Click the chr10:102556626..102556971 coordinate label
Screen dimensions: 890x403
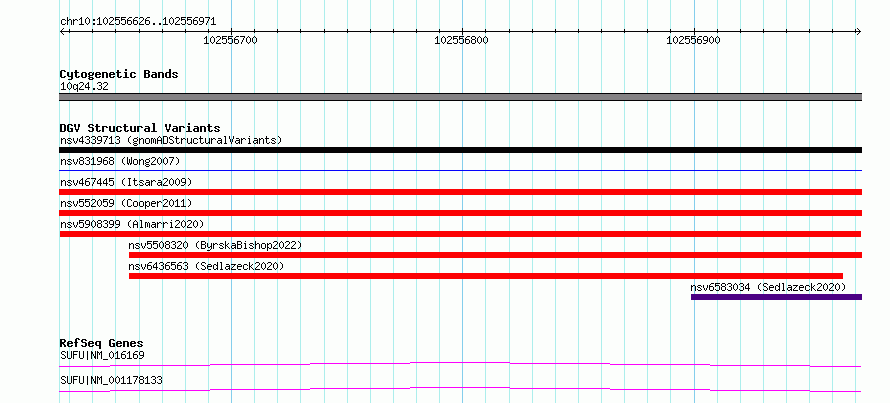click(138, 22)
